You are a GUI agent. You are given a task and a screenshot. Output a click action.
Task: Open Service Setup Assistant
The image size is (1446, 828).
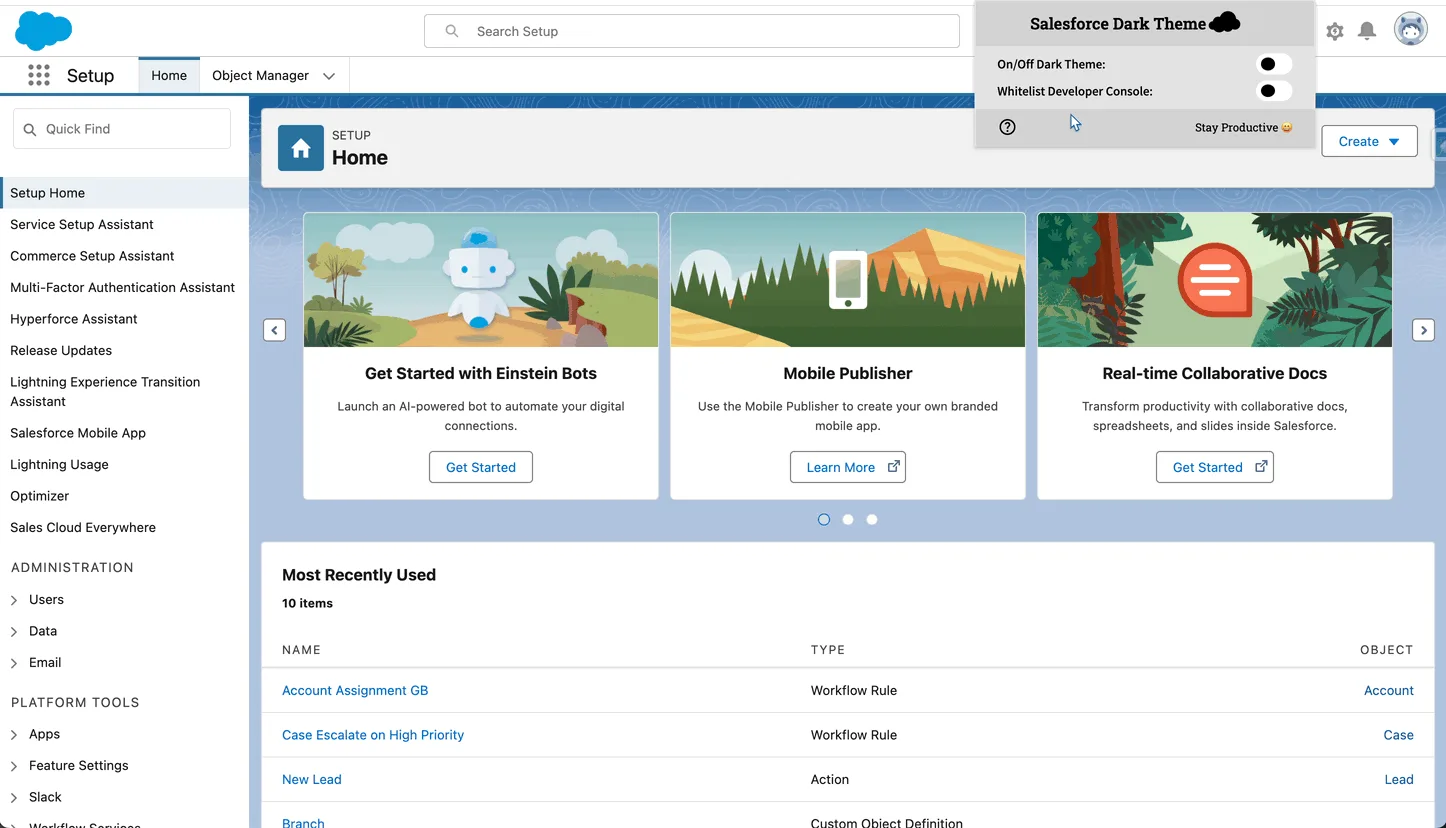(82, 225)
